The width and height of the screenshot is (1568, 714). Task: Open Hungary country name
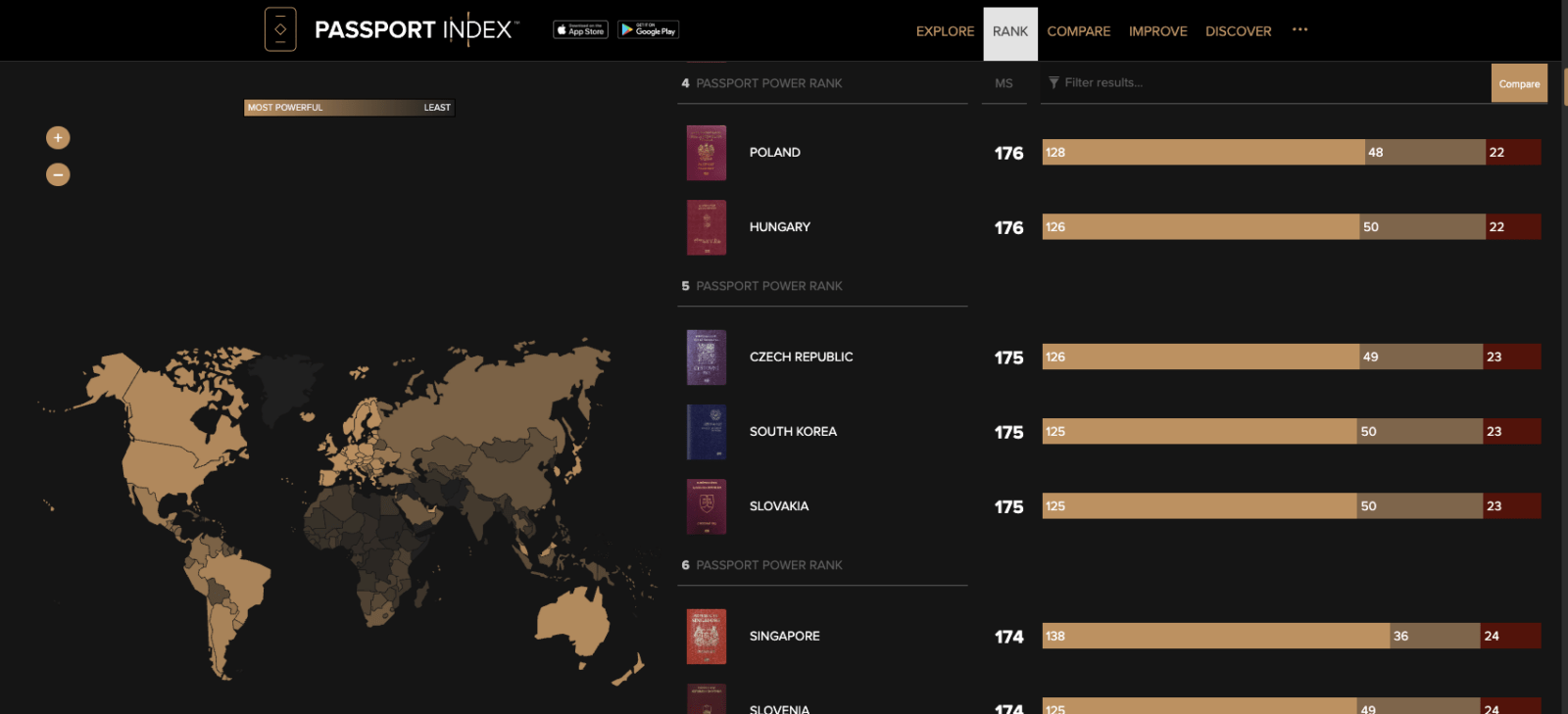(x=779, y=227)
